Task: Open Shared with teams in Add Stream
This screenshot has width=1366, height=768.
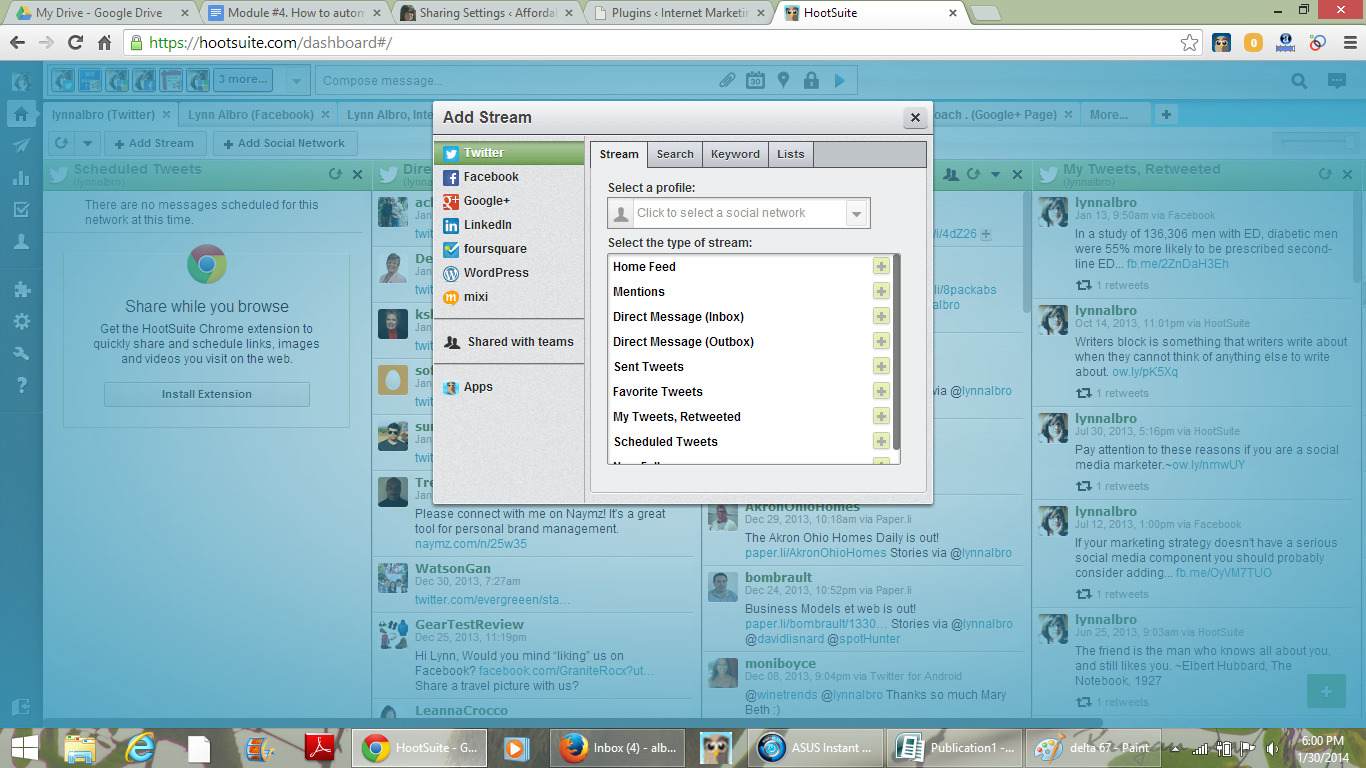Action: 509,342
